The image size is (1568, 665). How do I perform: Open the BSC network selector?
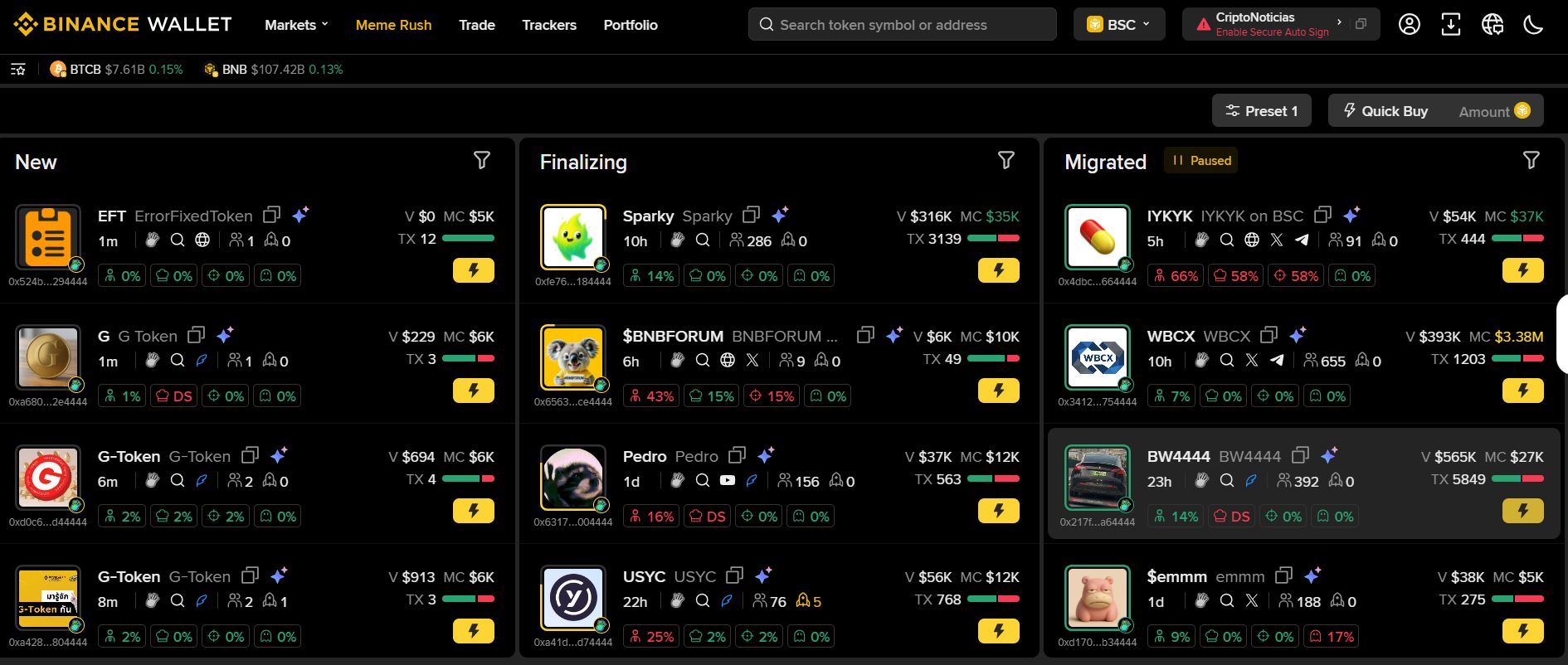coord(1118,25)
